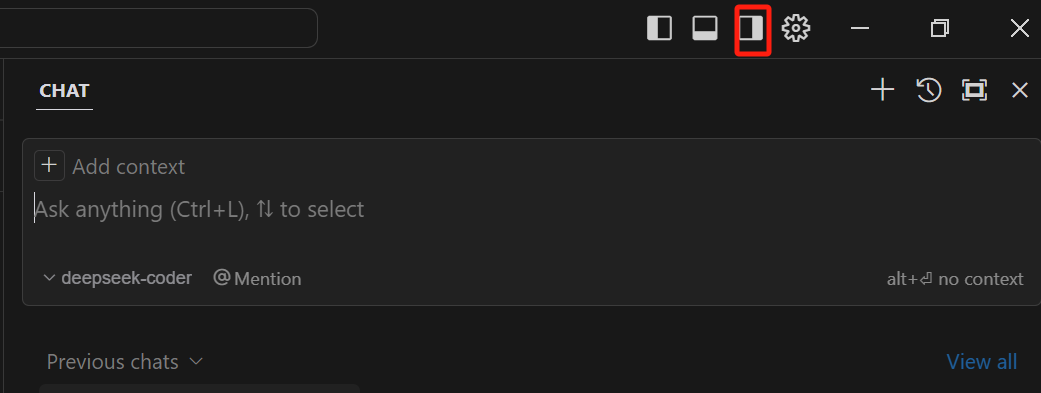Toggle the secondary side bar icon highlighted in red
This screenshot has height=393, width=1041.
tap(752, 29)
